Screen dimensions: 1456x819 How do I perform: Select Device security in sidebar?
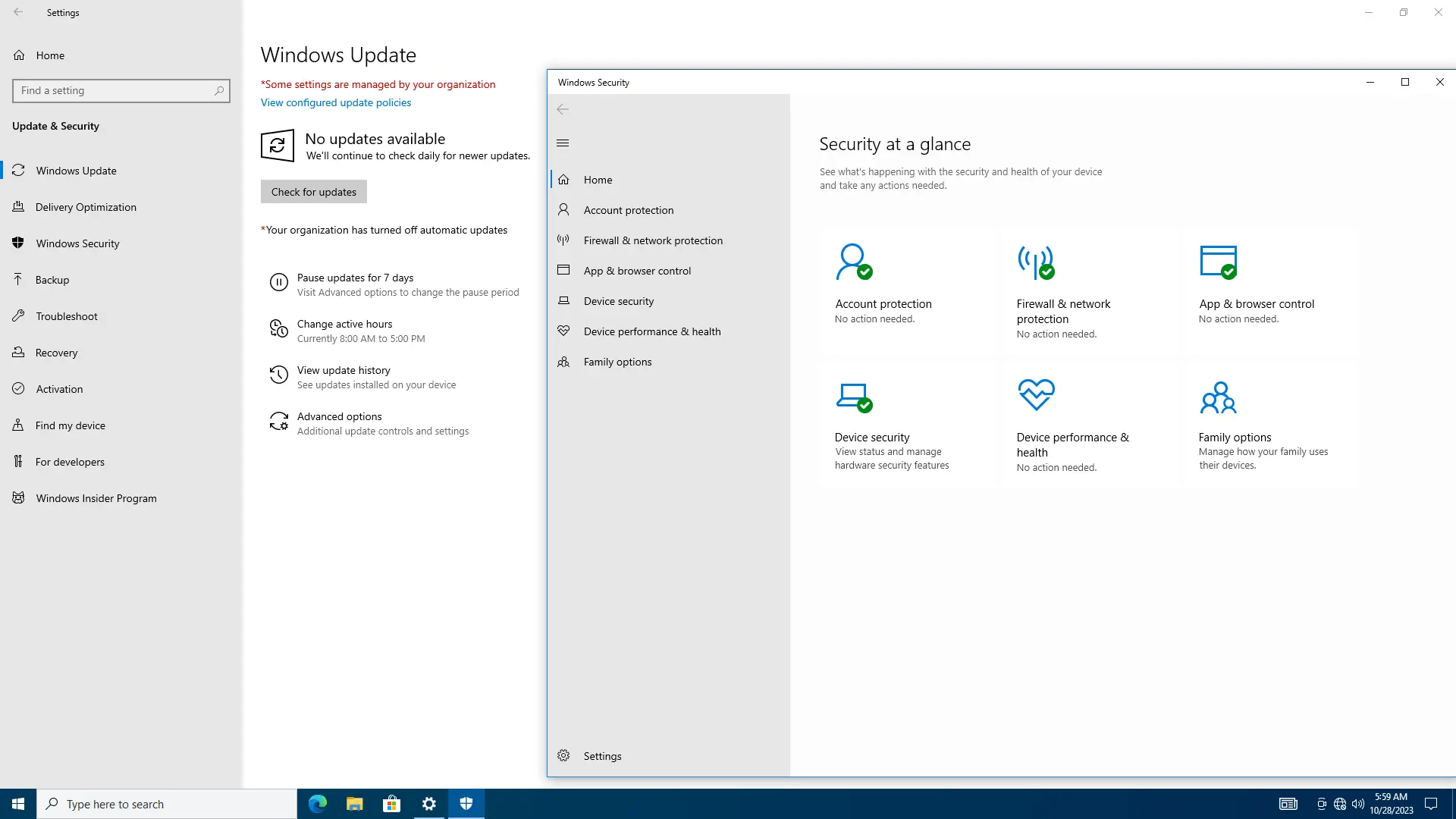click(618, 301)
